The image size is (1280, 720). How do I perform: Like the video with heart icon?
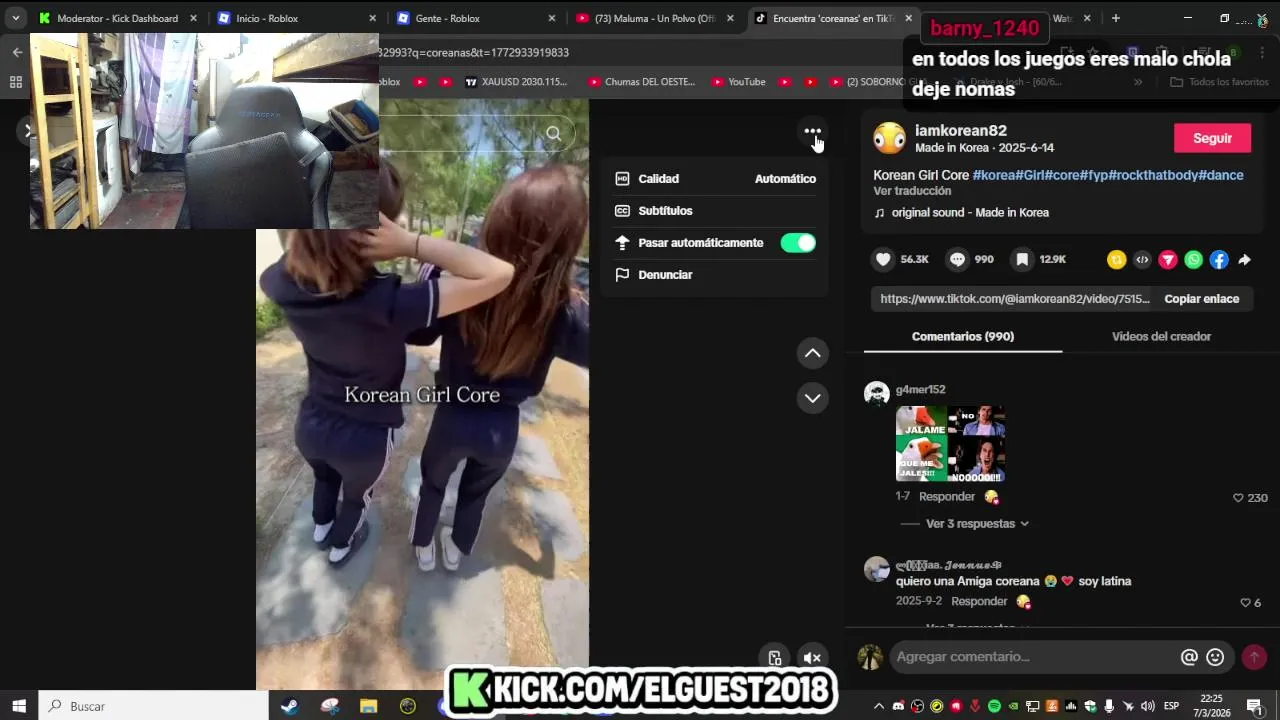tap(883, 259)
